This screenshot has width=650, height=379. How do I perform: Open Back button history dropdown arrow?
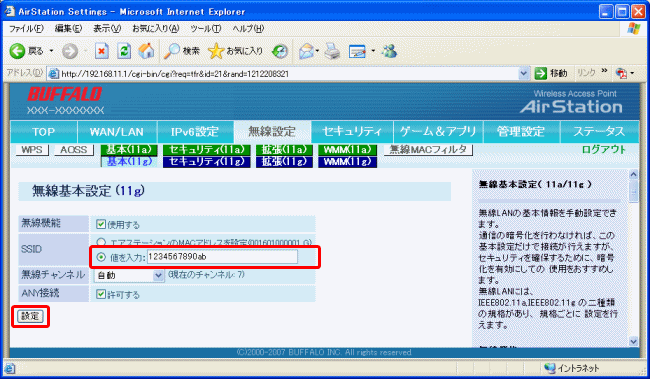(51, 51)
